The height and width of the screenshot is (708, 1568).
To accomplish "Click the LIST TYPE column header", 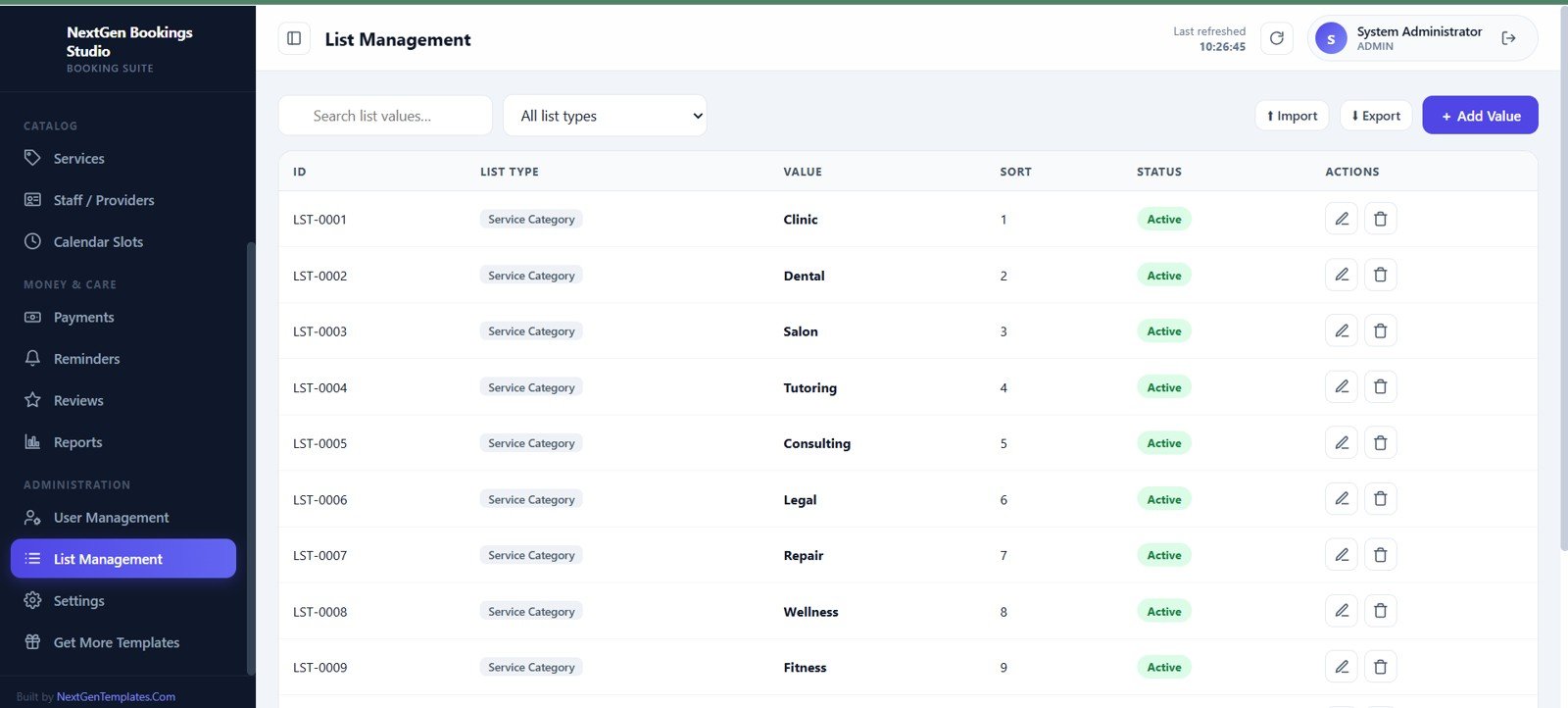I will (x=510, y=172).
